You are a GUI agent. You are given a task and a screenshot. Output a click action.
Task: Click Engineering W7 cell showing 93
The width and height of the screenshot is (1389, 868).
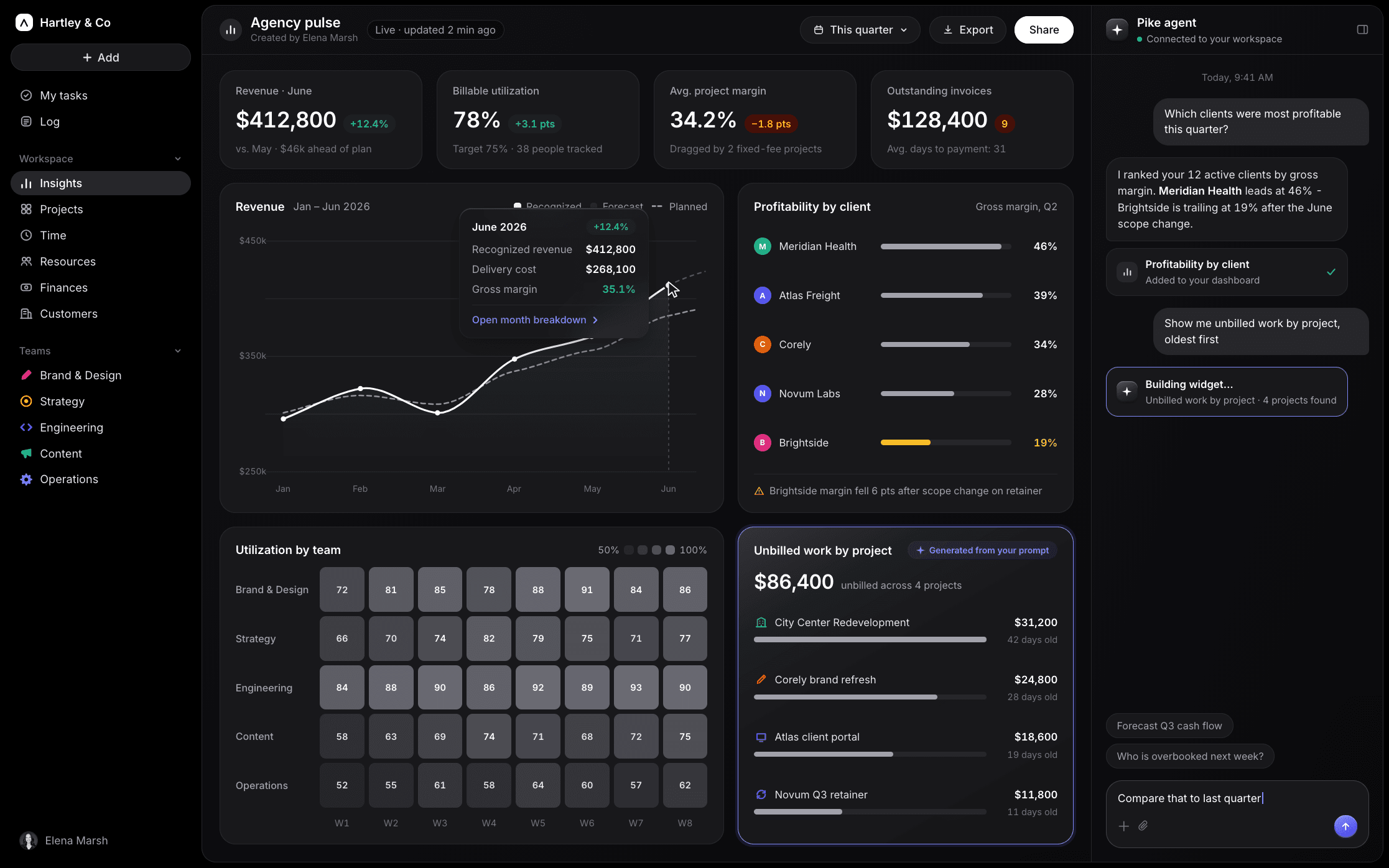point(636,687)
